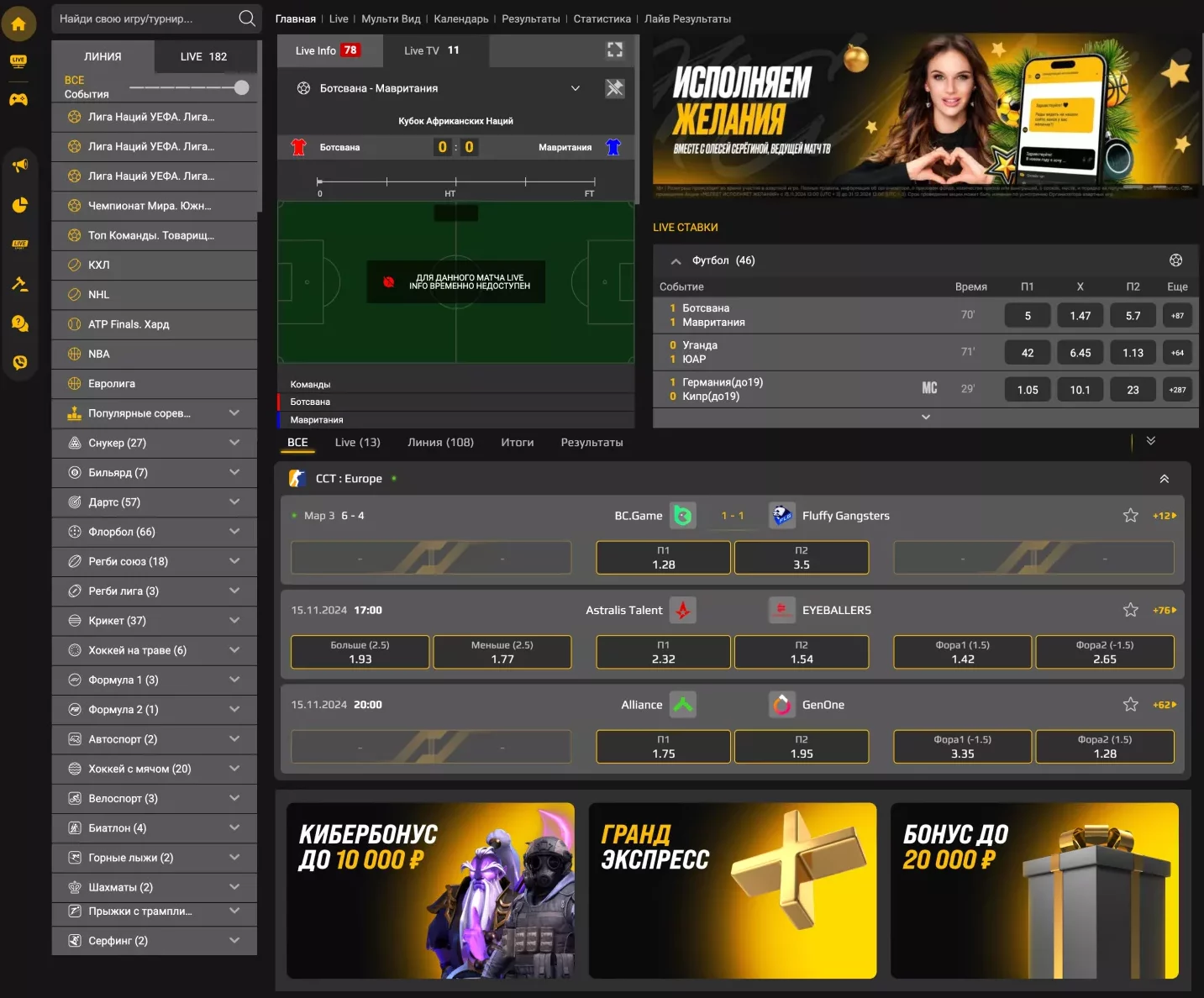Viewport: 1204px width, 998px height.
Task: Click the search magnifier icon
Action: pyautogui.click(x=247, y=18)
